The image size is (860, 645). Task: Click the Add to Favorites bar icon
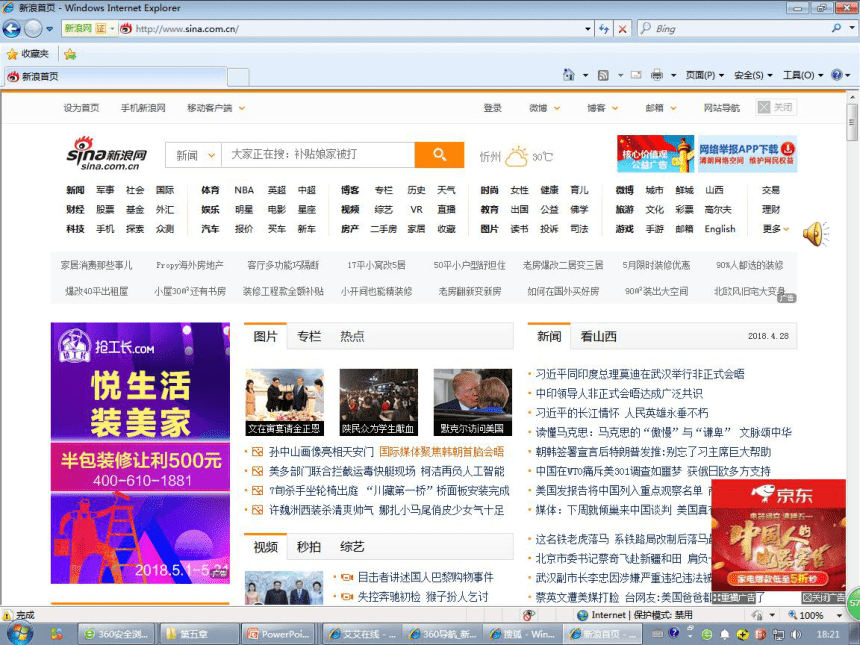click(x=70, y=54)
